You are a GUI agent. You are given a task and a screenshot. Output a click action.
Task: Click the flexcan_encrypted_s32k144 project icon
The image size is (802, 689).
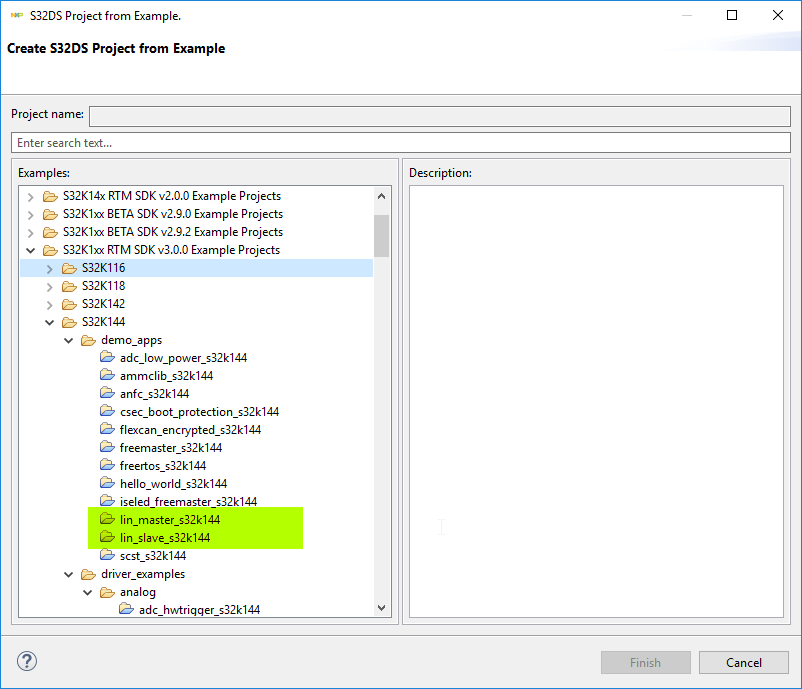coord(107,429)
